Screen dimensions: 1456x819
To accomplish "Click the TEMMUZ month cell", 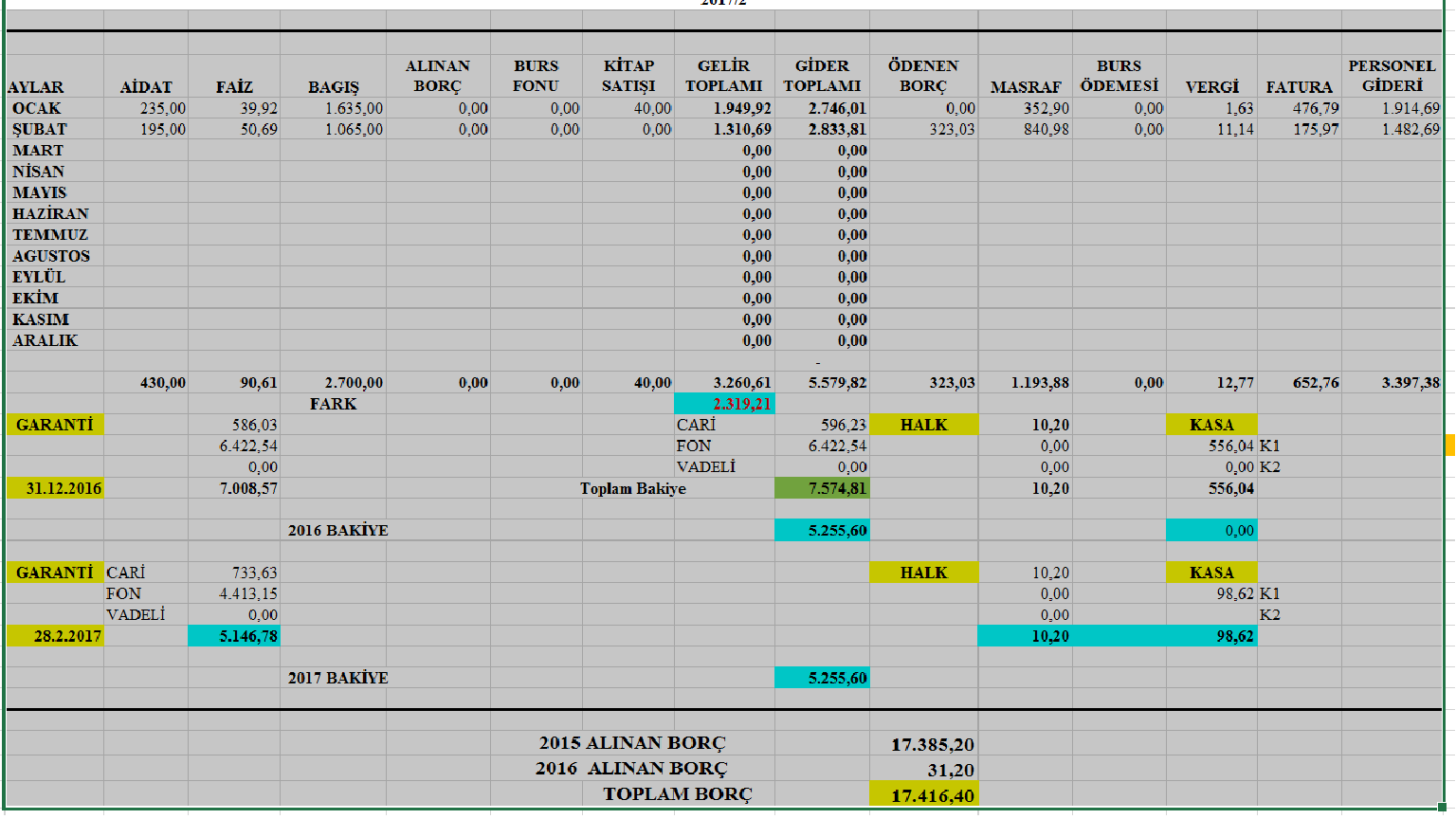I will click(55, 235).
